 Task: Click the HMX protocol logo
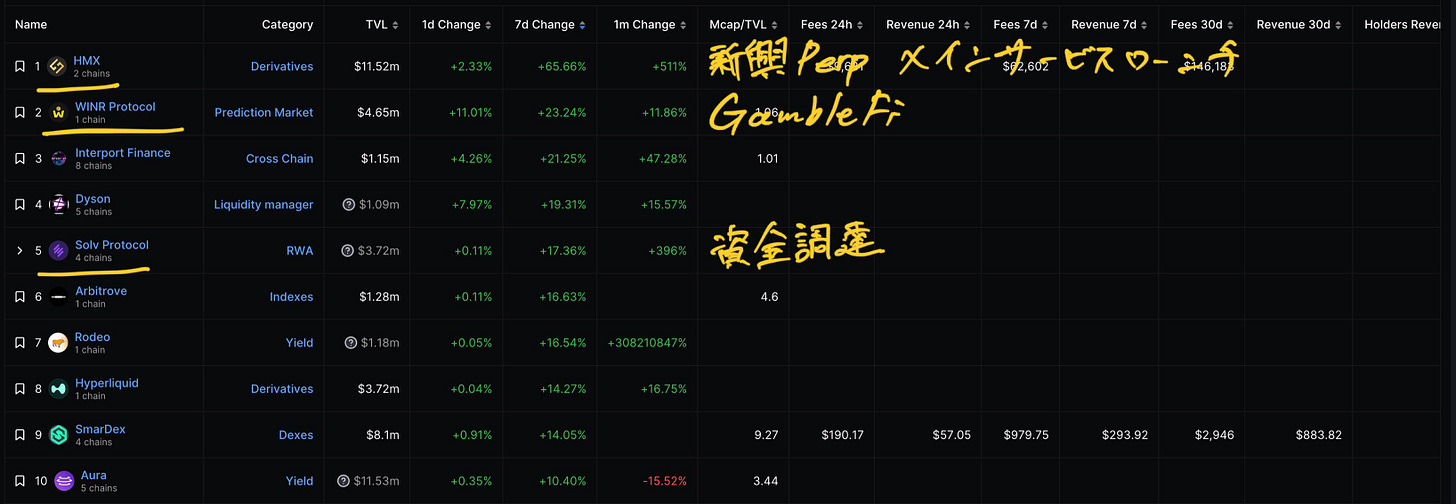pos(57,67)
